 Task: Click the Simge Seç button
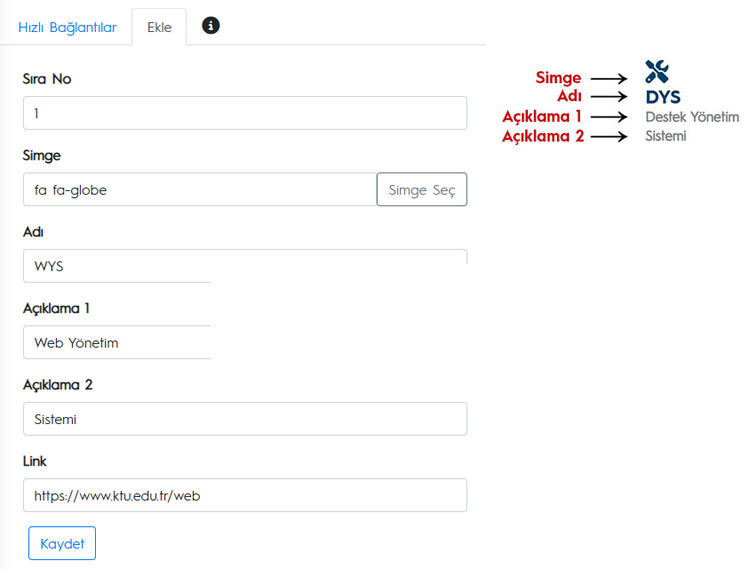(422, 189)
